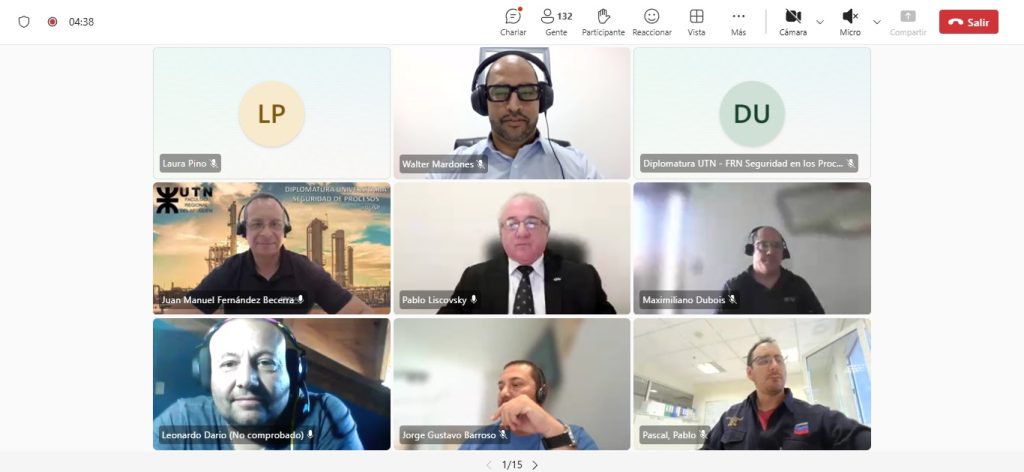This screenshot has width=1024, height=472.
Task: Go to previous page of participants
Action: [488, 465]
